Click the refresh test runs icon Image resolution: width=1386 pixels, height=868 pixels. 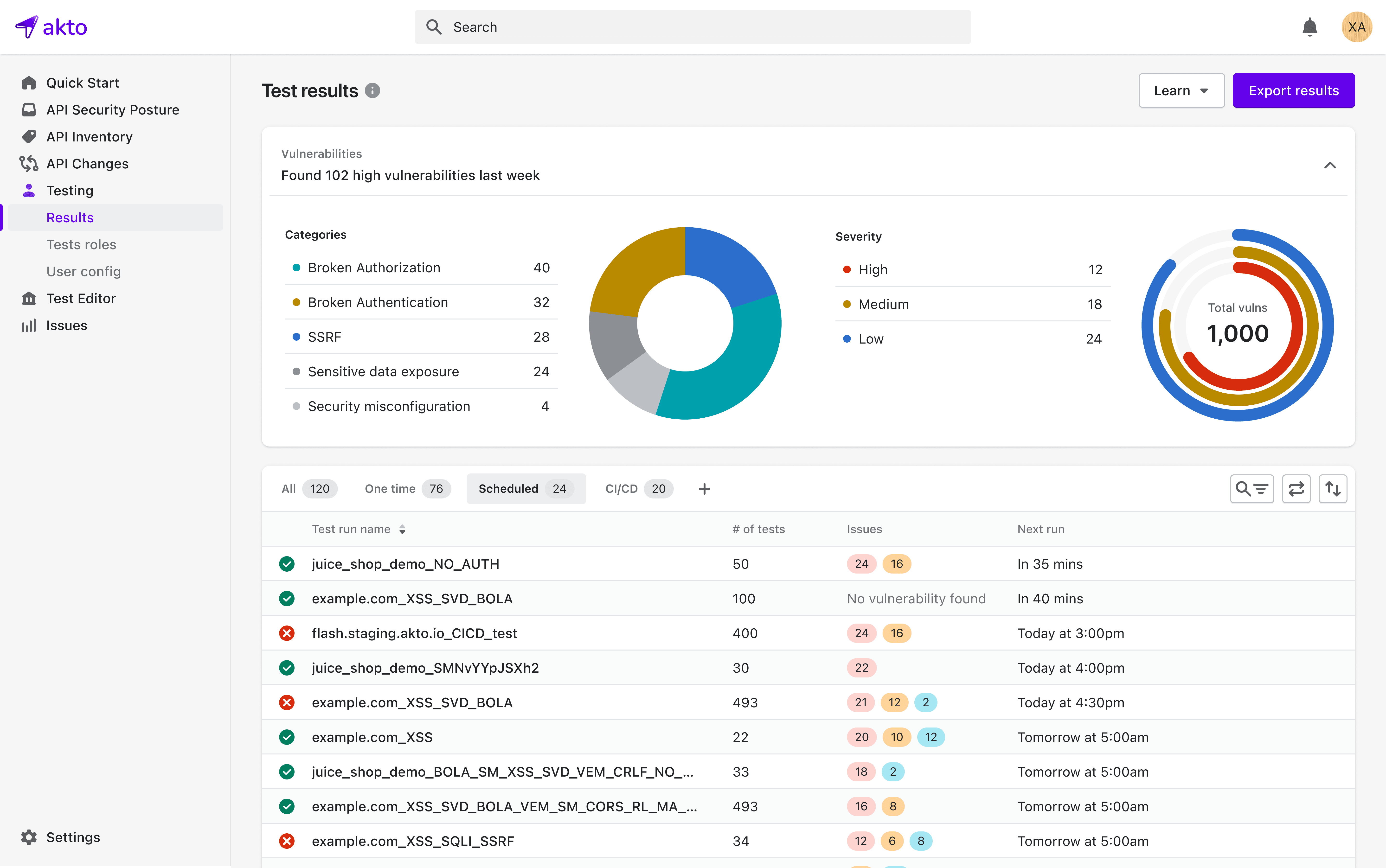coord(1297,489)
